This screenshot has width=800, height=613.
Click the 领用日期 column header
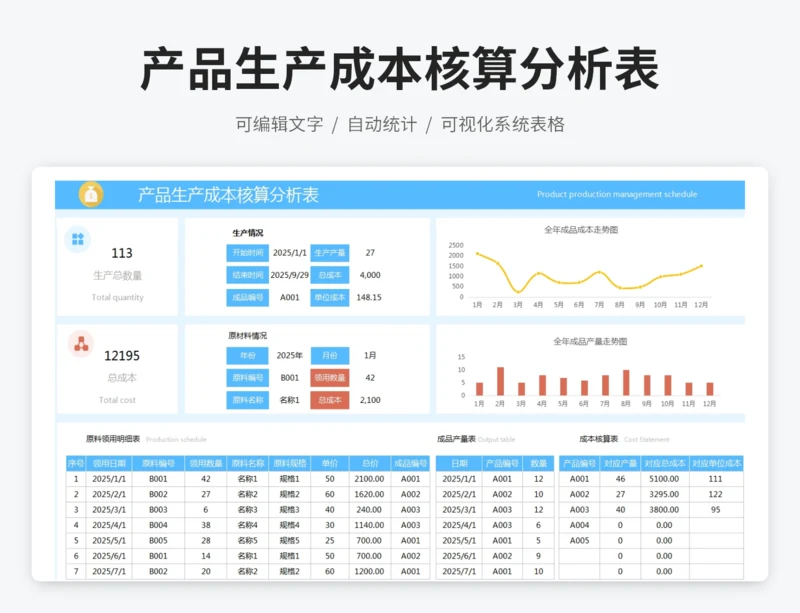109,463
